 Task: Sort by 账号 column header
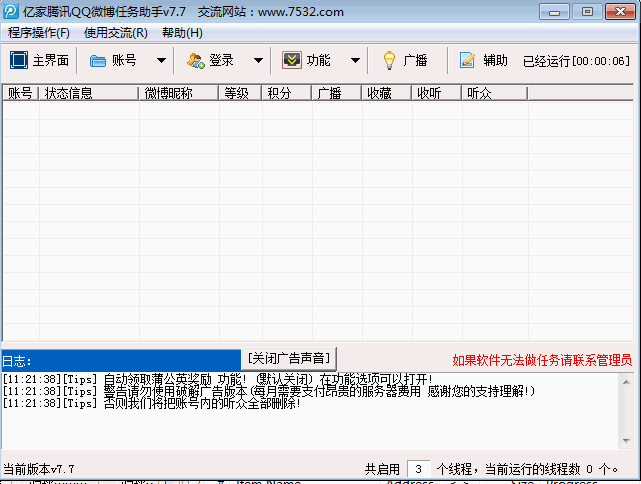[21, 93]
